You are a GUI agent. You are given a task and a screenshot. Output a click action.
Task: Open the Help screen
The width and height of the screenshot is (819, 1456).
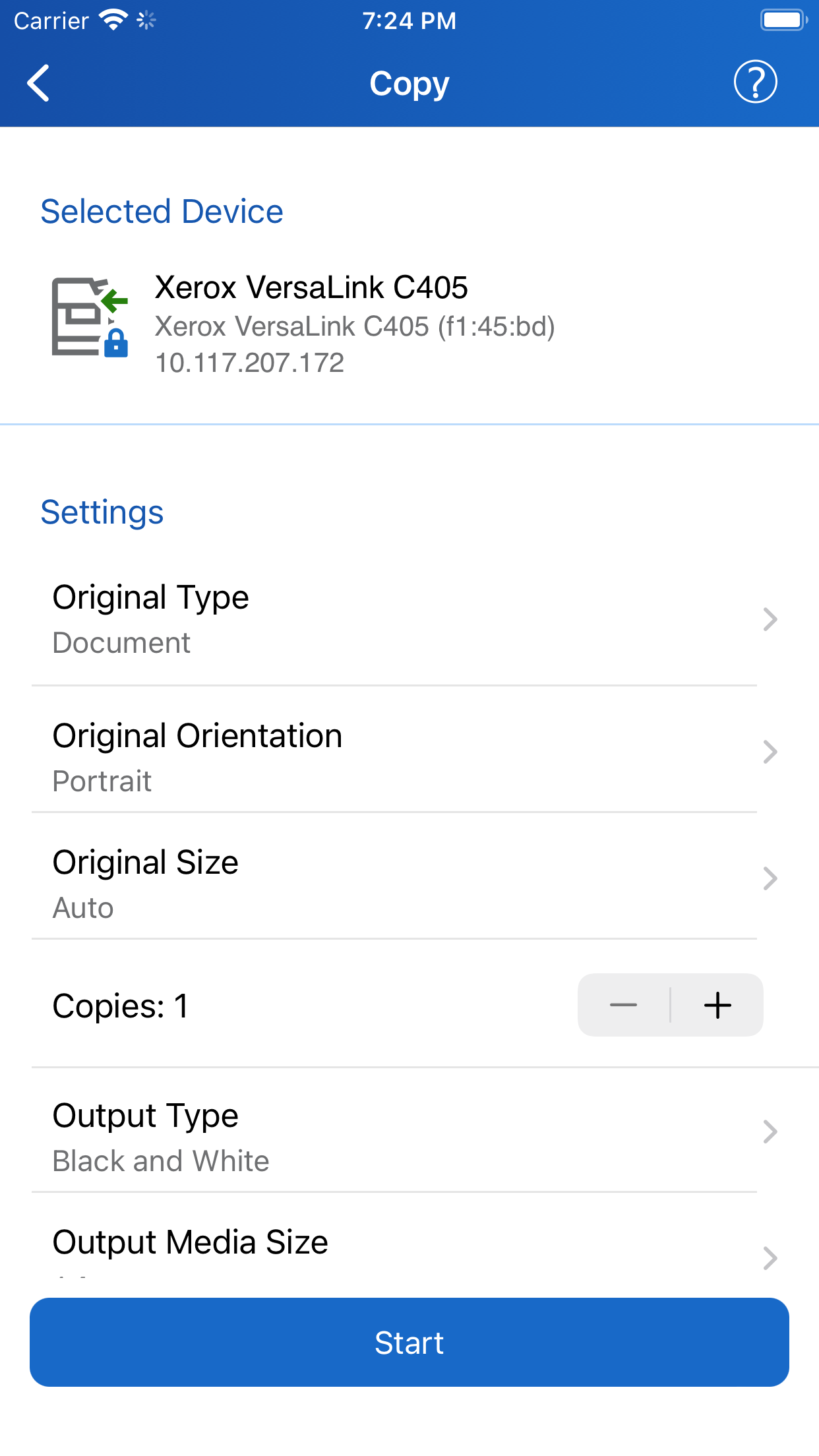(x=754, y=82)
